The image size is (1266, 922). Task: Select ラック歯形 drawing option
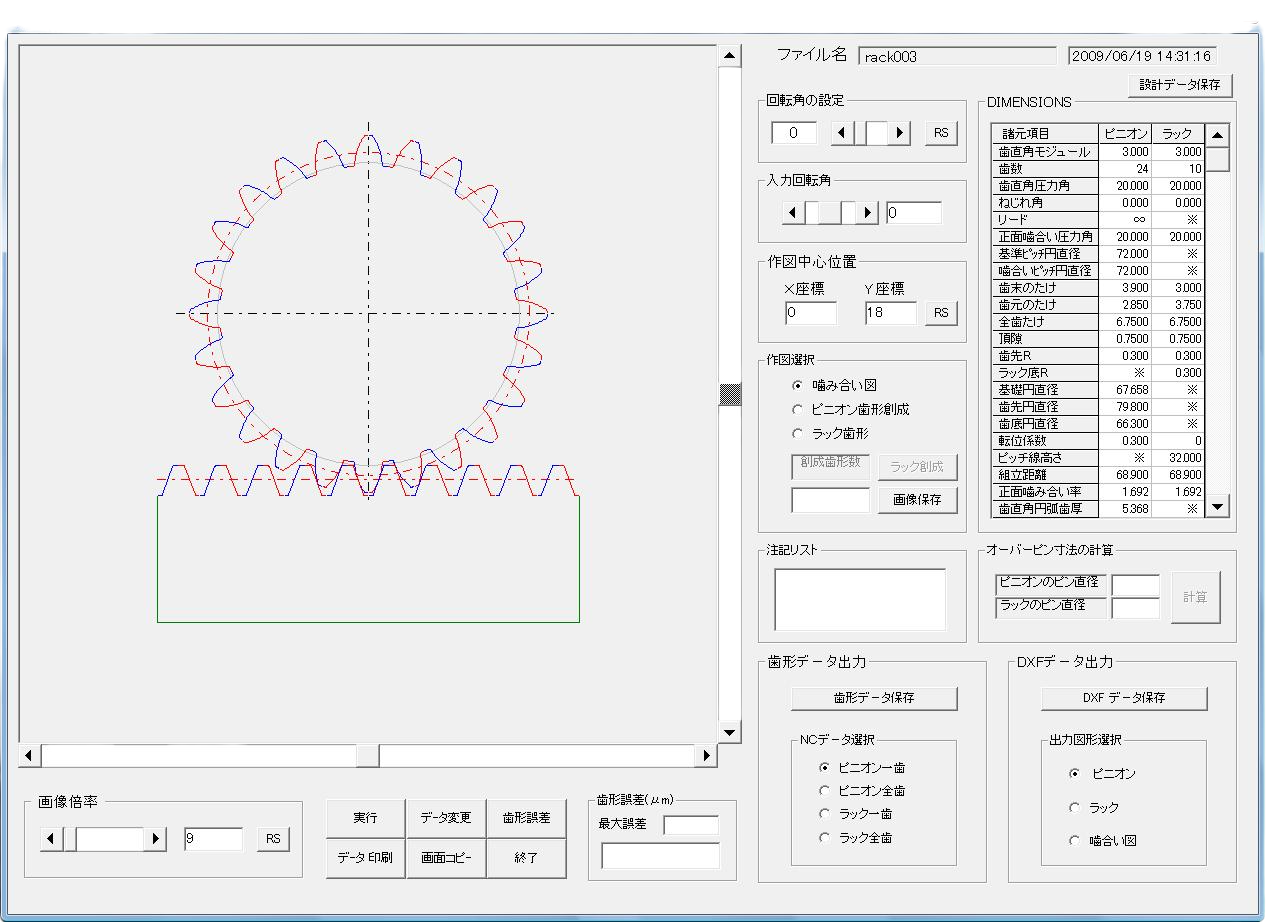click(x=797, y=434)
